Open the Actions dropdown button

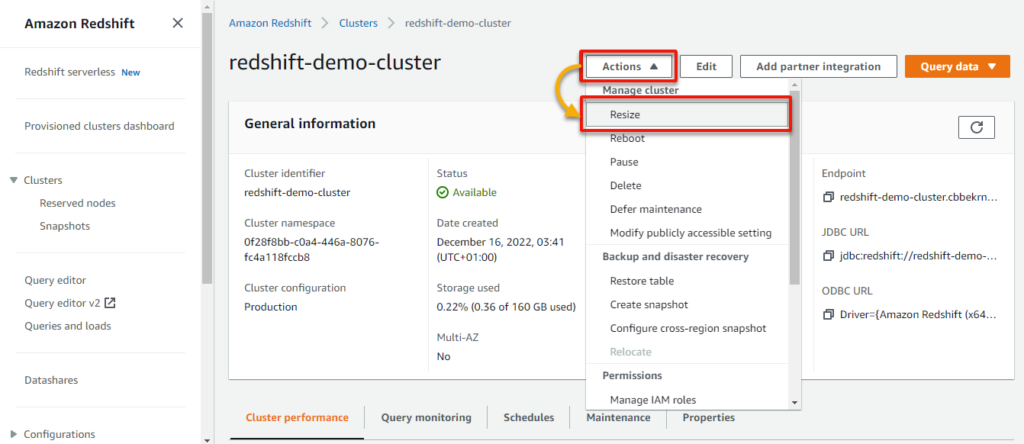(628, 67)
